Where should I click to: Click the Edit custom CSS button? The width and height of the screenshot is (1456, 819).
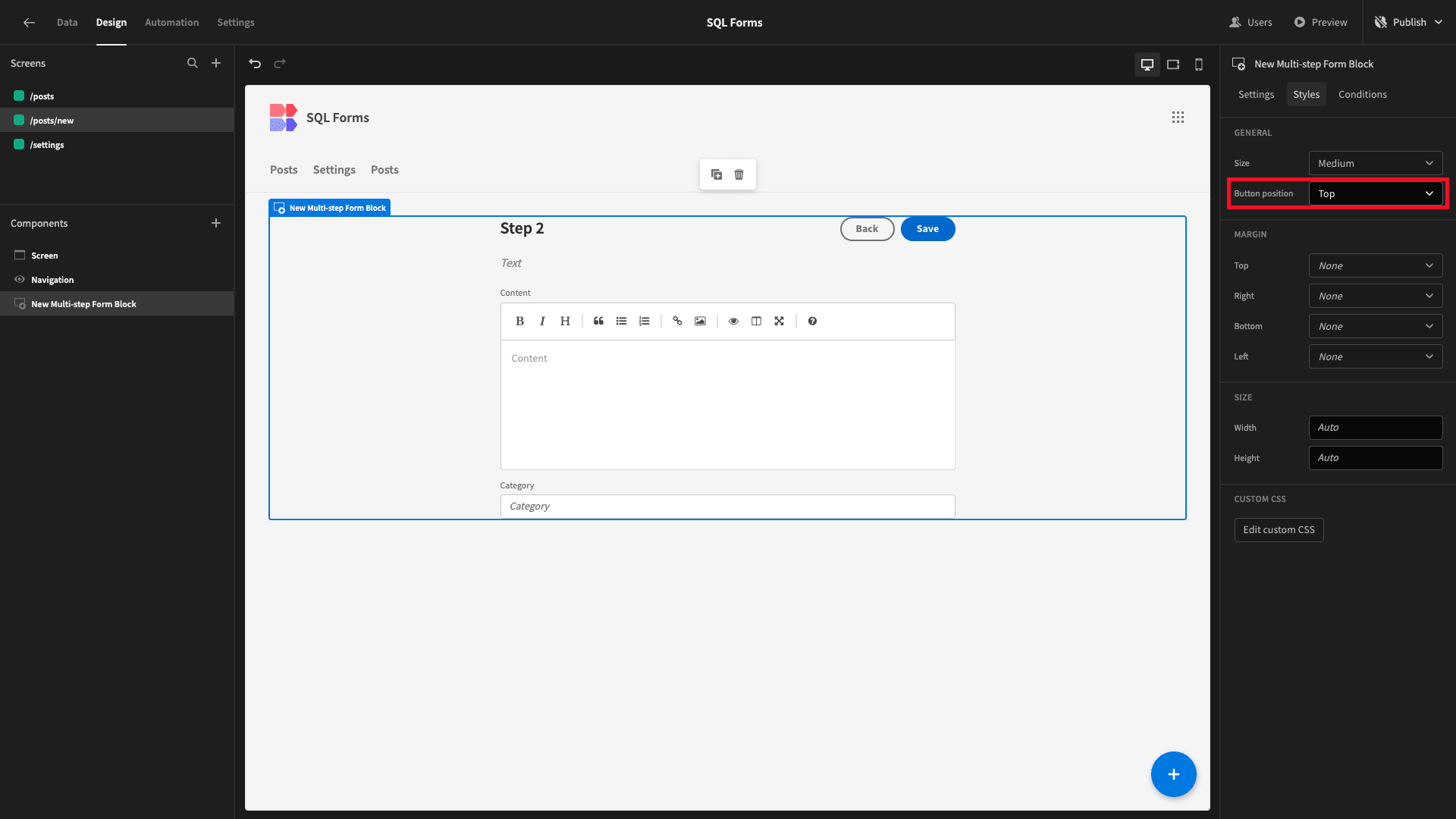[x=1279, y=529]
